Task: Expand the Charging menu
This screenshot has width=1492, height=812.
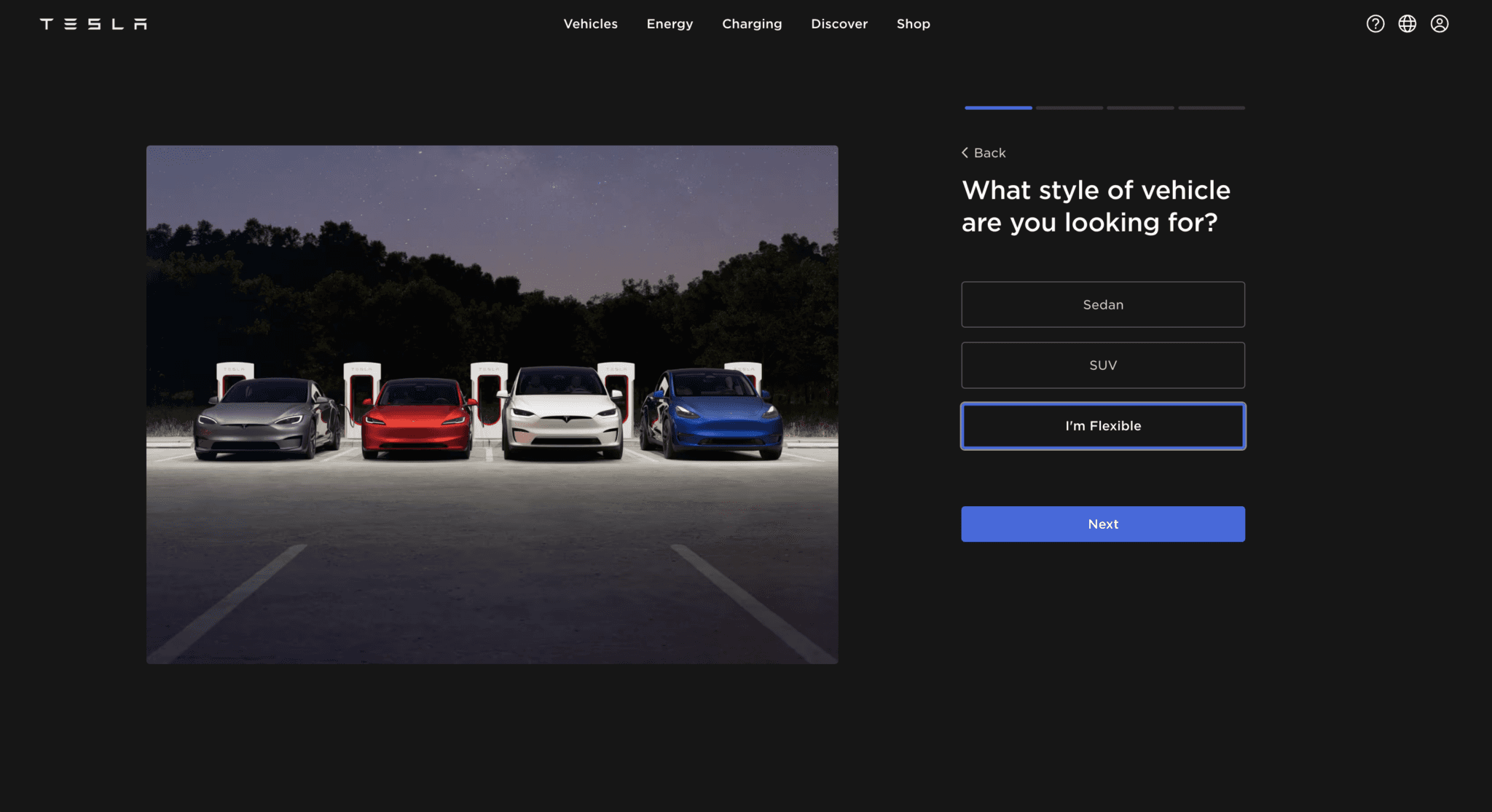Action: (x=751, y=24)
